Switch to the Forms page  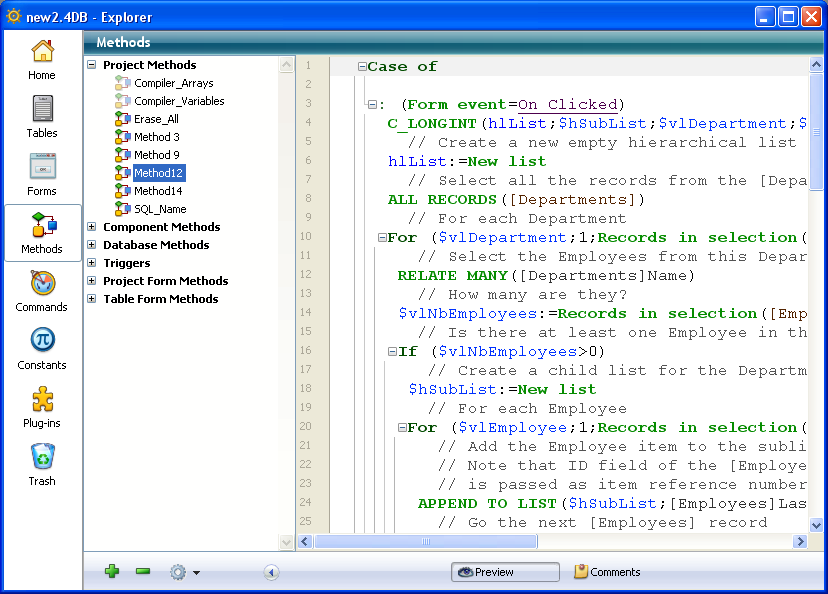[42, 174]
